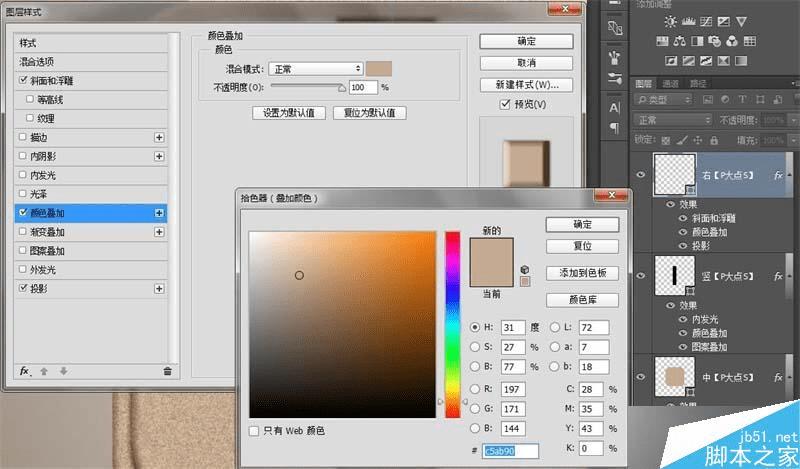Filter layers by pixel type
This screenshot has width=800, height=469.
coord(708,100)
